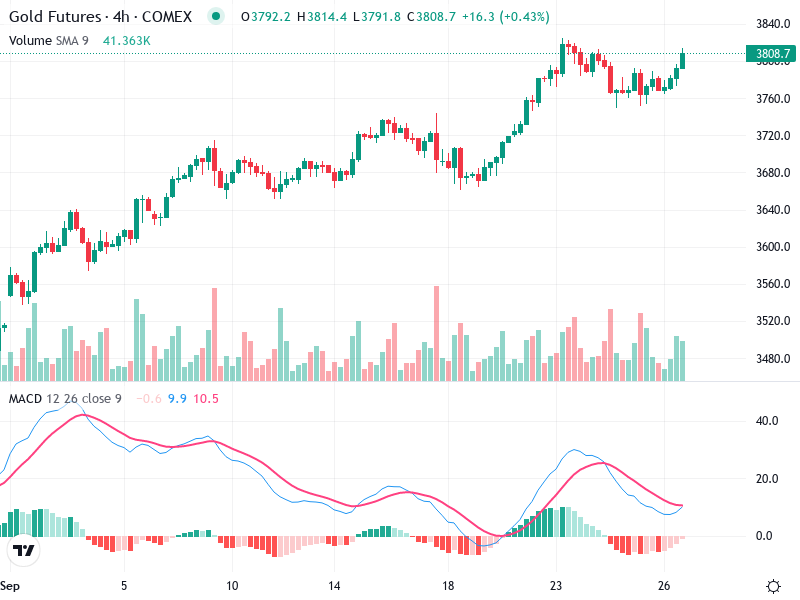Click the green market status indicator
The image size is (800, 600).
point(215,17)
